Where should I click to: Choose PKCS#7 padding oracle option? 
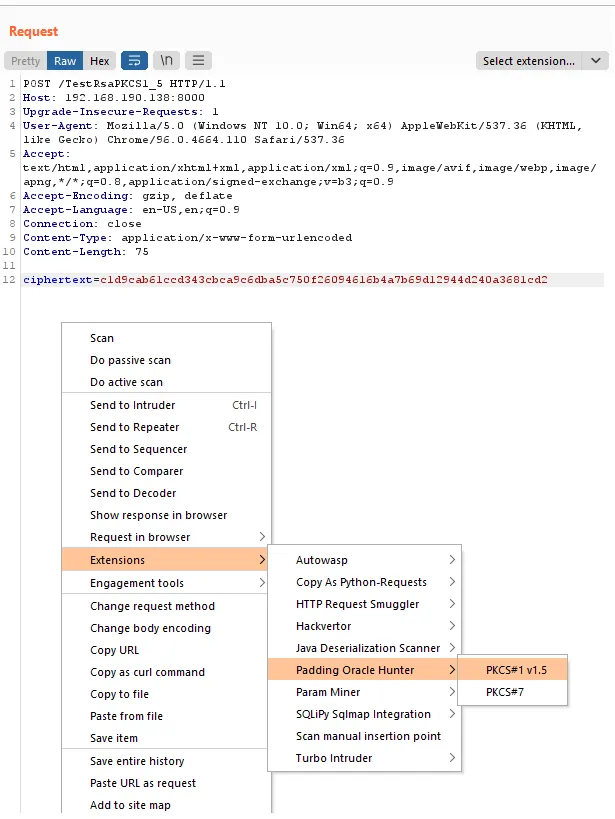[506, 692]
